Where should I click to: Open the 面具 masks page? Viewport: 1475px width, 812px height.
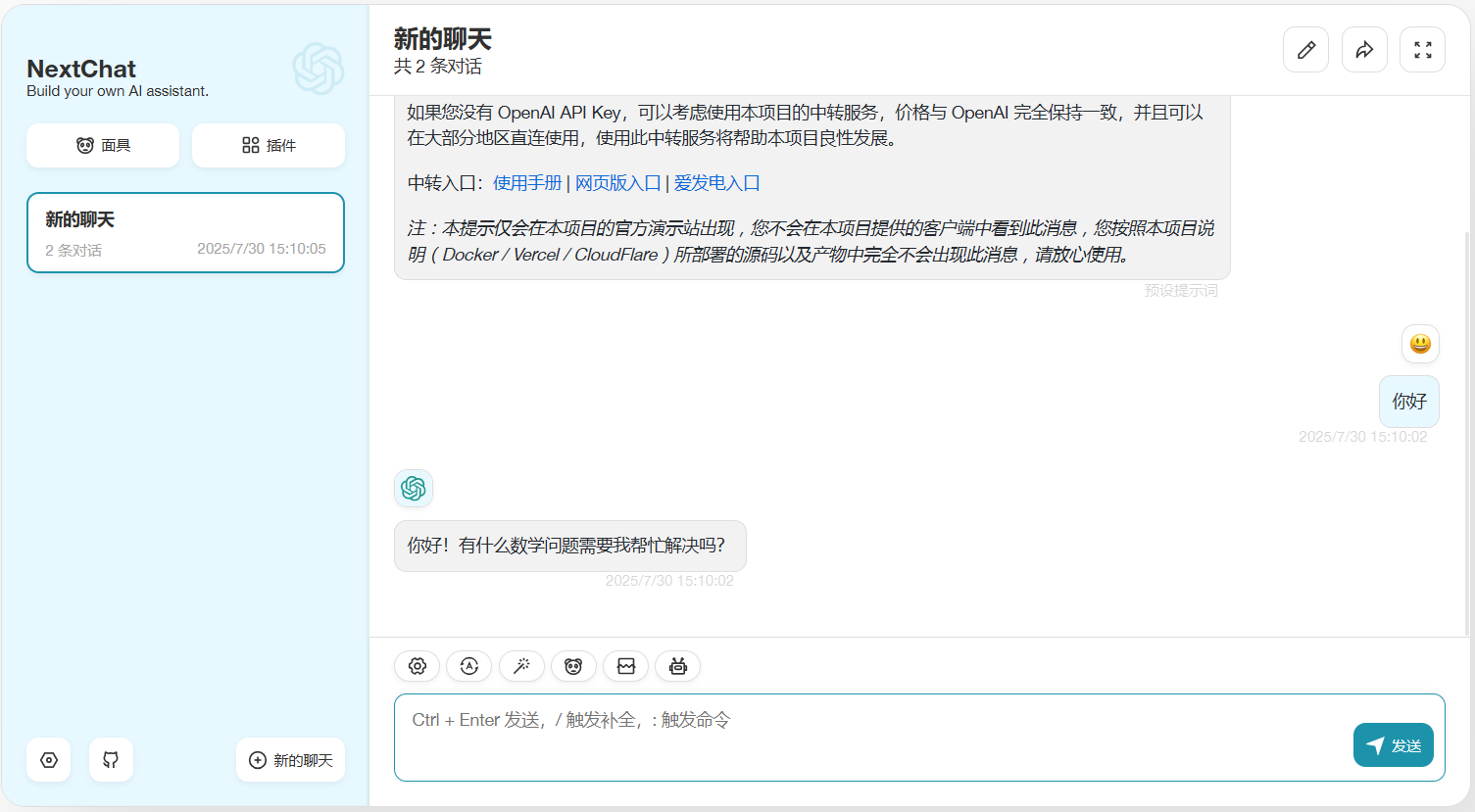click(x=103, y=145)
